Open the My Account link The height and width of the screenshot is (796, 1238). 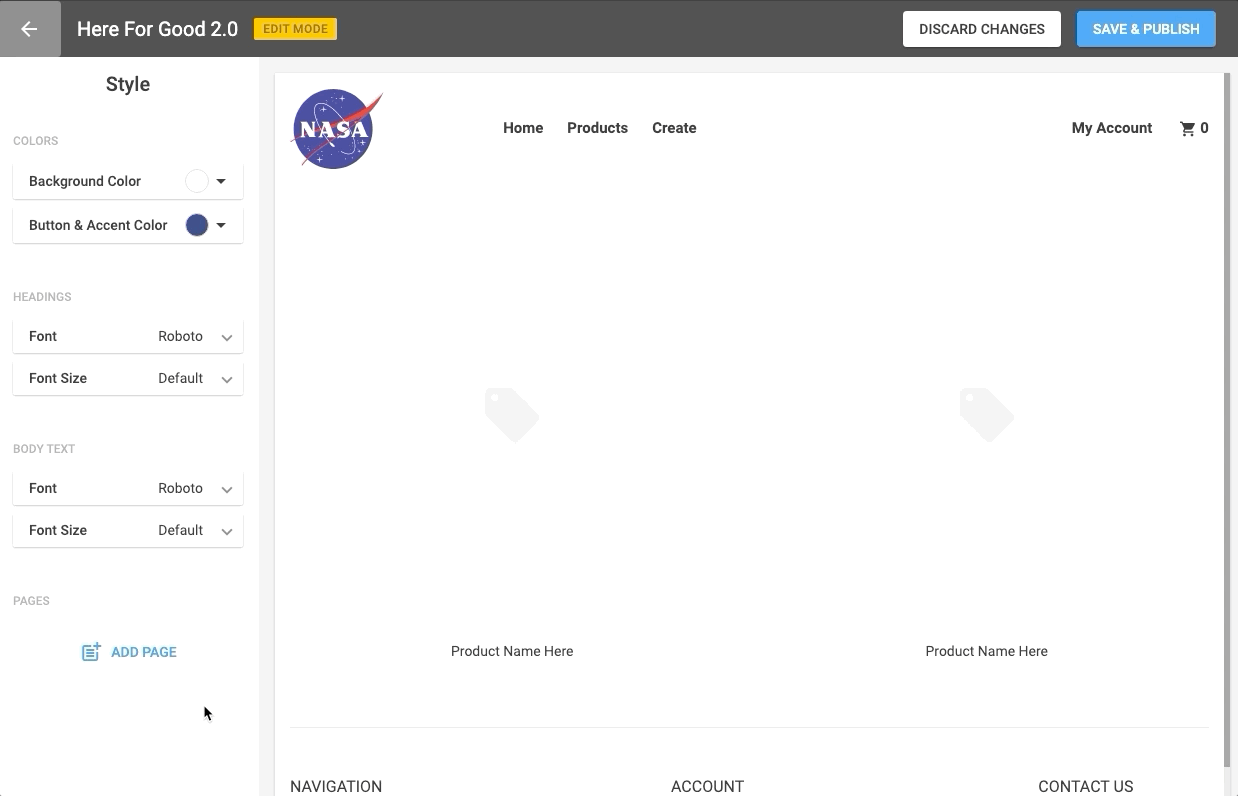[x=1112, y=128]
